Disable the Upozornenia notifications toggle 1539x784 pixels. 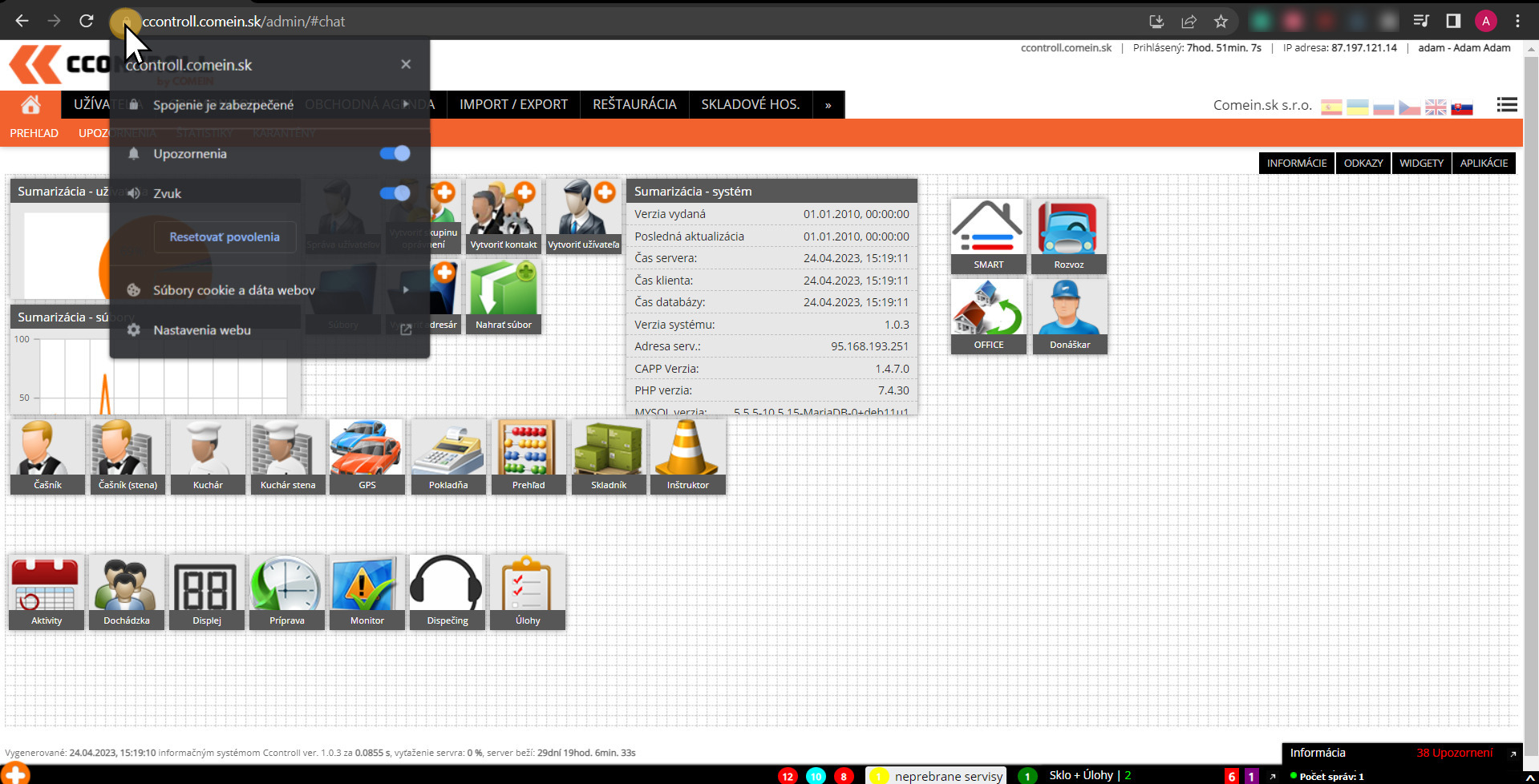click(x=395, y=153)
